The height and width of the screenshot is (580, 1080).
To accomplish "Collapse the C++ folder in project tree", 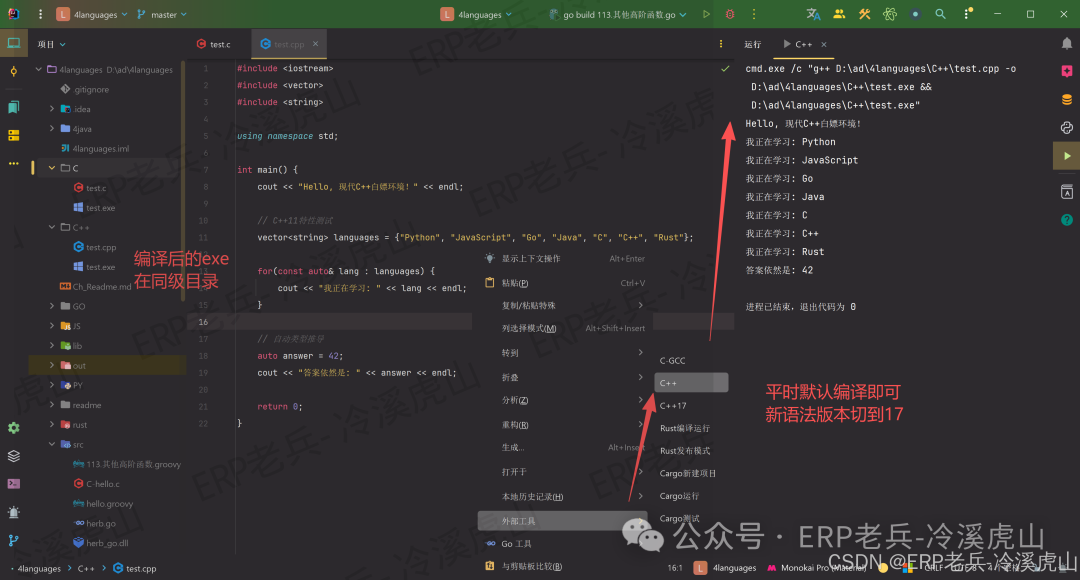I will (52, 227).
